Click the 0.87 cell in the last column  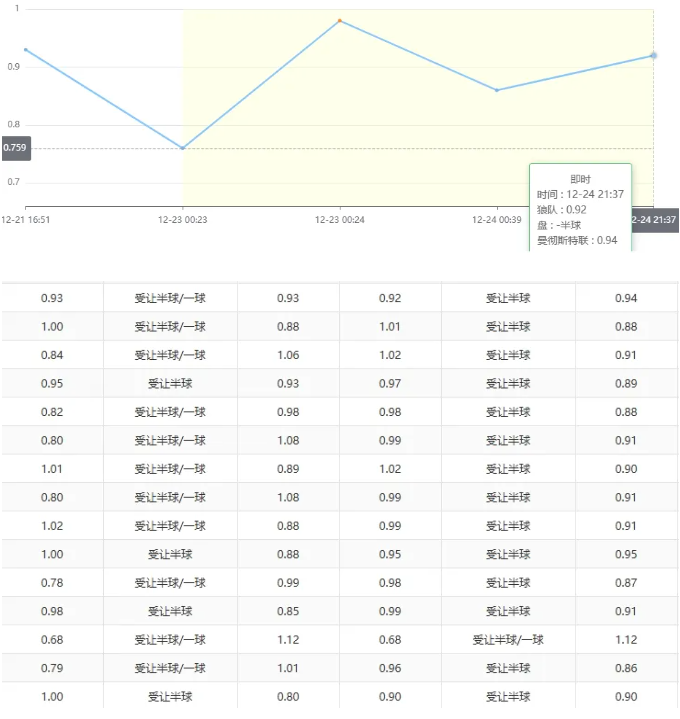[x=626, y=583]
